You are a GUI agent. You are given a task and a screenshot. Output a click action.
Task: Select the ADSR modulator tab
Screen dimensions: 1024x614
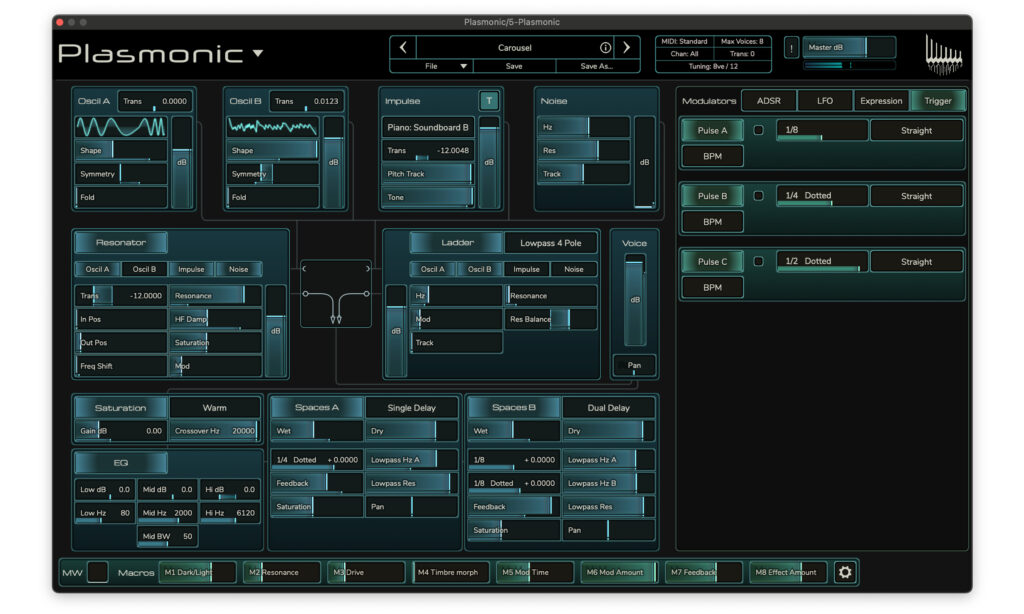coord(768,100)
